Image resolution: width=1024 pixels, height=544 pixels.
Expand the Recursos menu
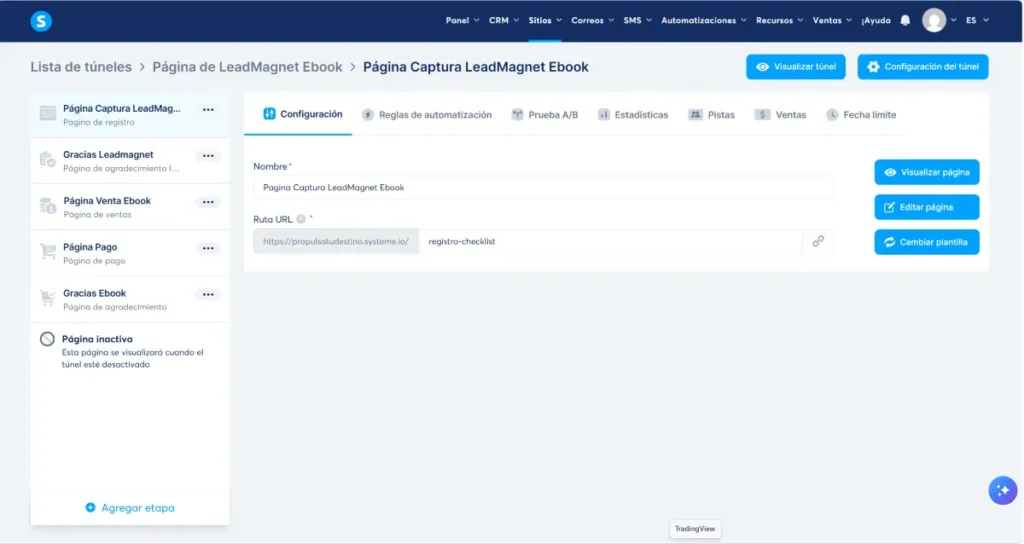(779, 20)
